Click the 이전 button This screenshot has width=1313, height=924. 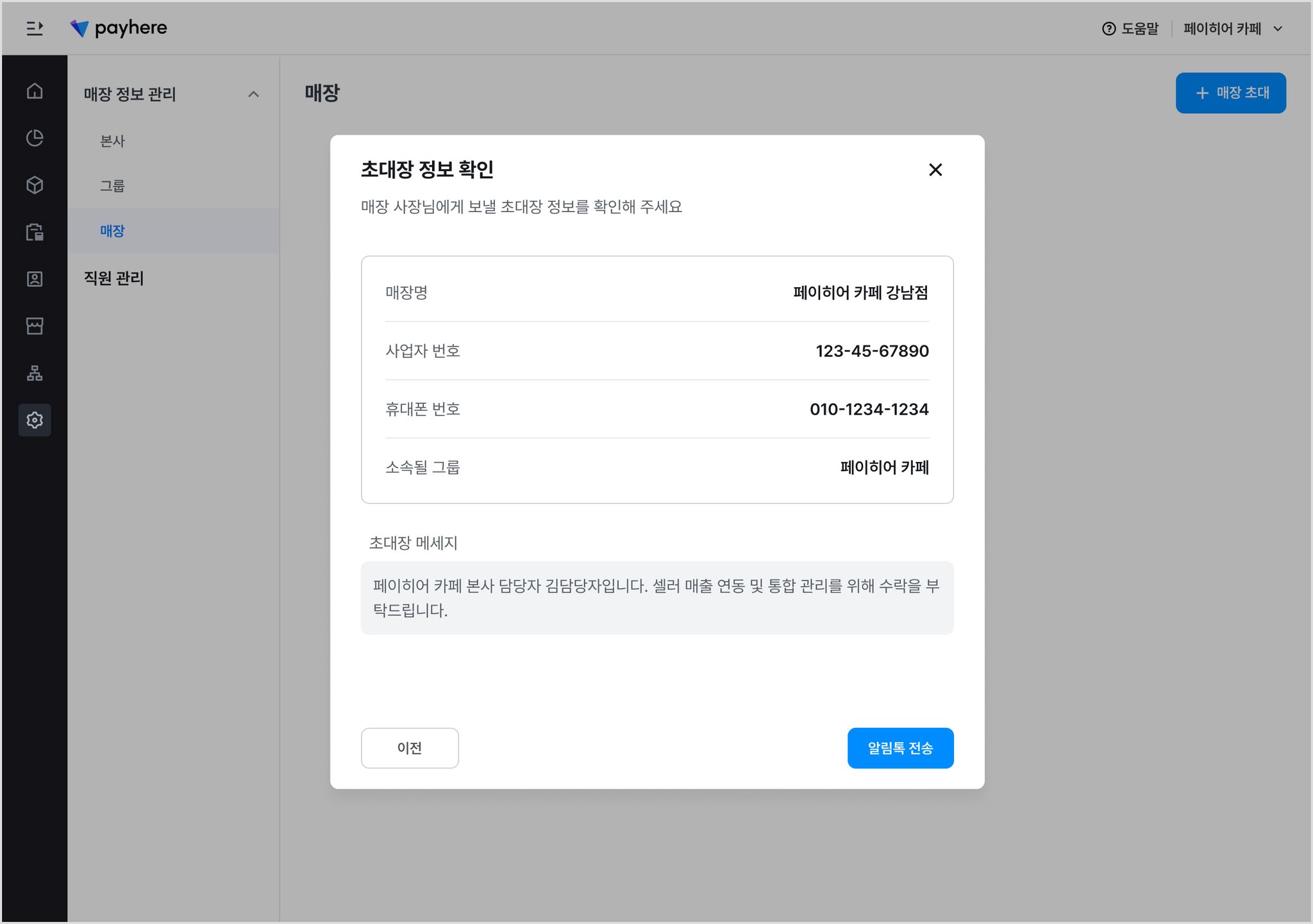(410, 748)
